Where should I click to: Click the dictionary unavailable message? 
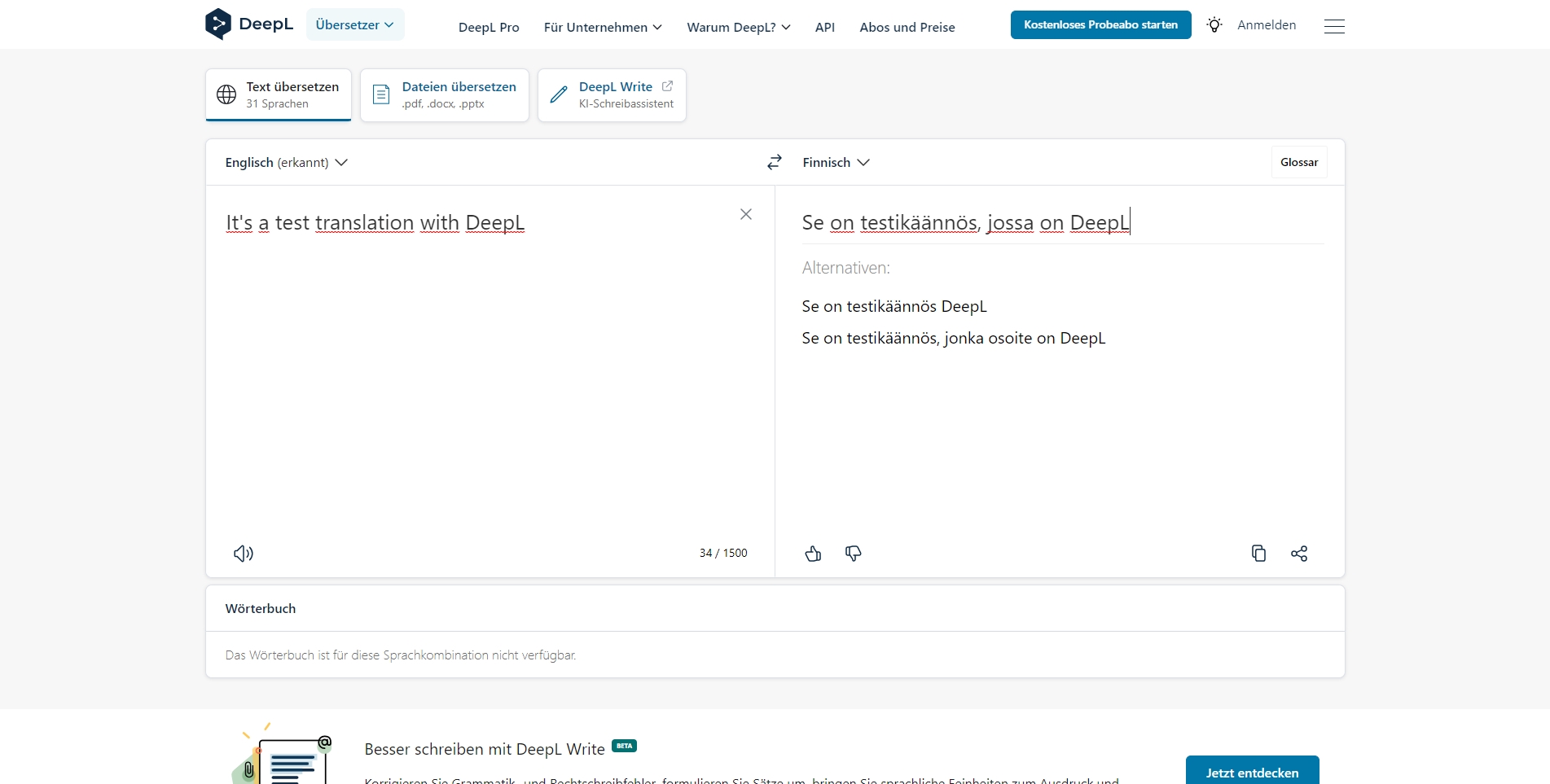(401, 655)
